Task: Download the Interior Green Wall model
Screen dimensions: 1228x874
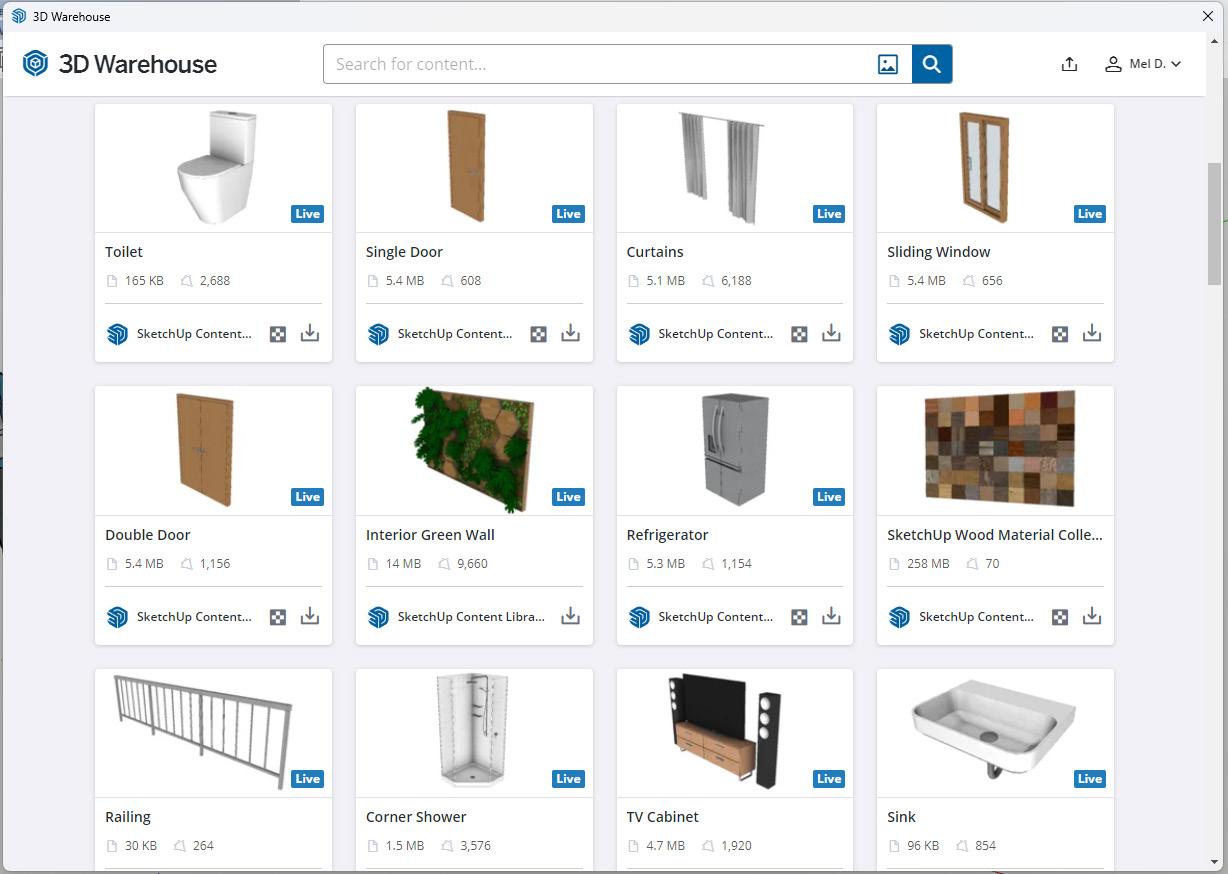Action: point(570,616)
